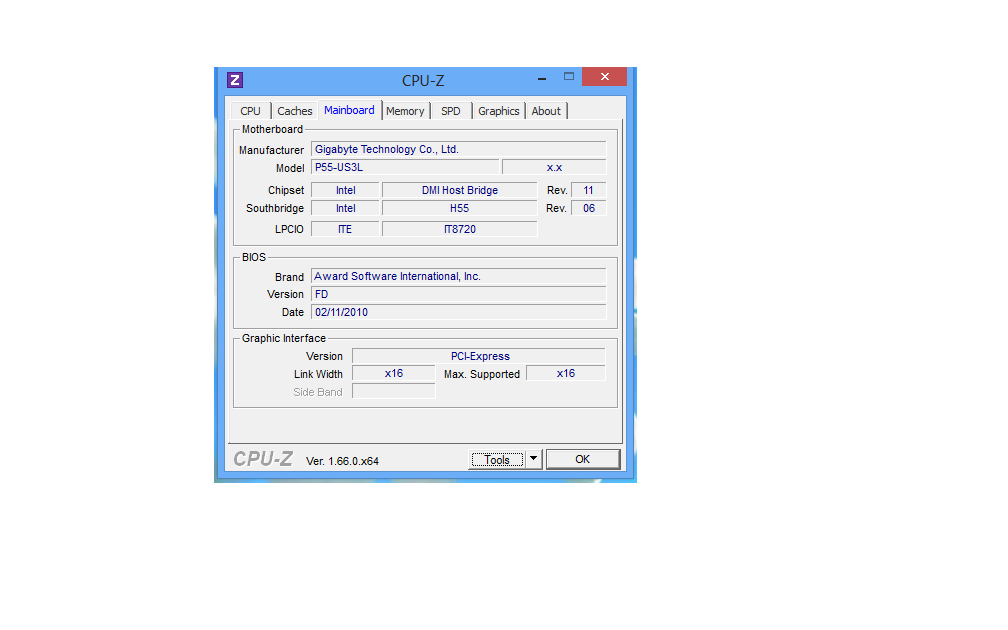The width and height of the screenshot is (1008, 630).
Task: Click the DMI Host Bridge field
Action: click(x=460, y=190)
